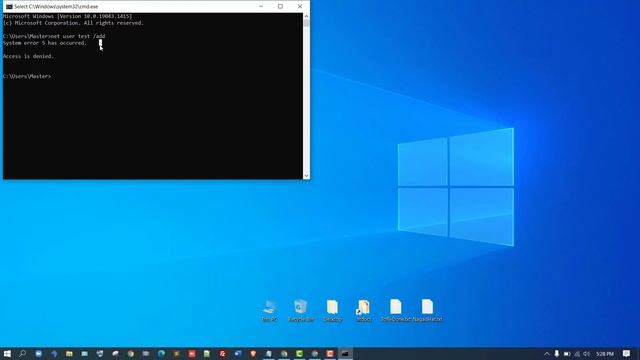
Task: Click the last C:\Users\Master> prompt
Action: (x=27, y=76)
